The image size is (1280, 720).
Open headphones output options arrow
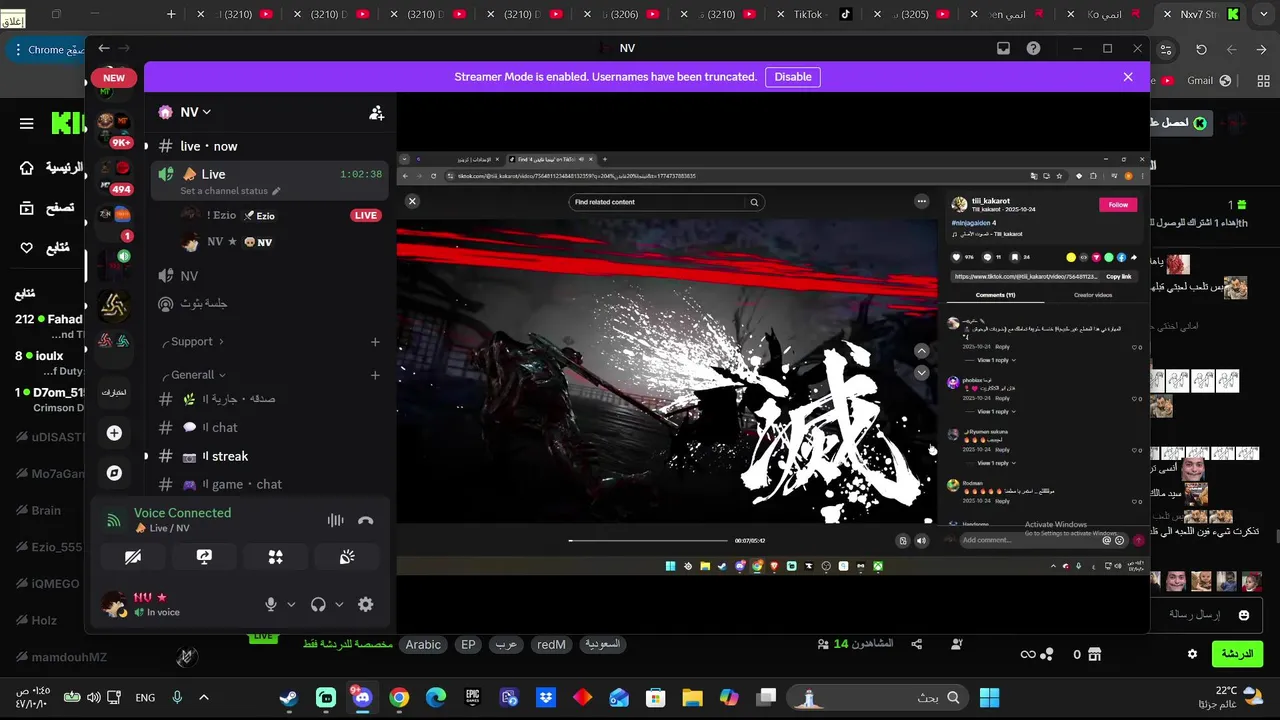click(x=339, y=604)
